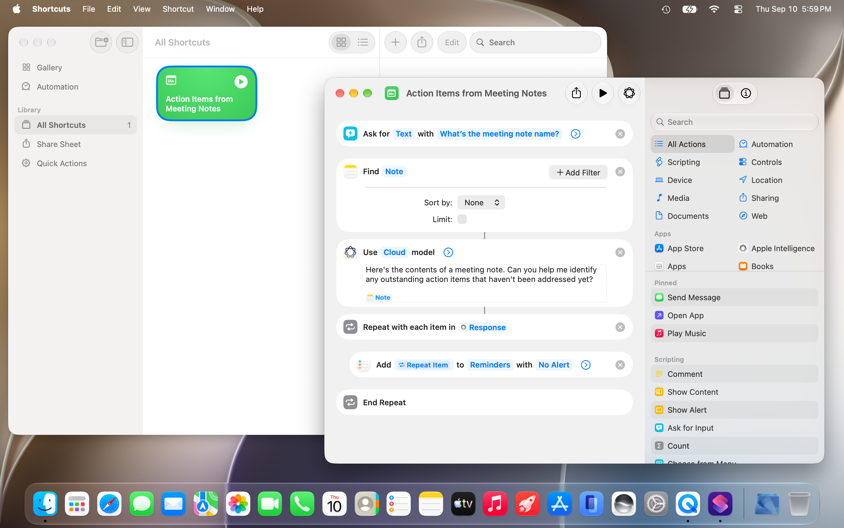The width and height of the screenshot is (844, 528).
Task: Search actions in the library search field
Action: 734,122
